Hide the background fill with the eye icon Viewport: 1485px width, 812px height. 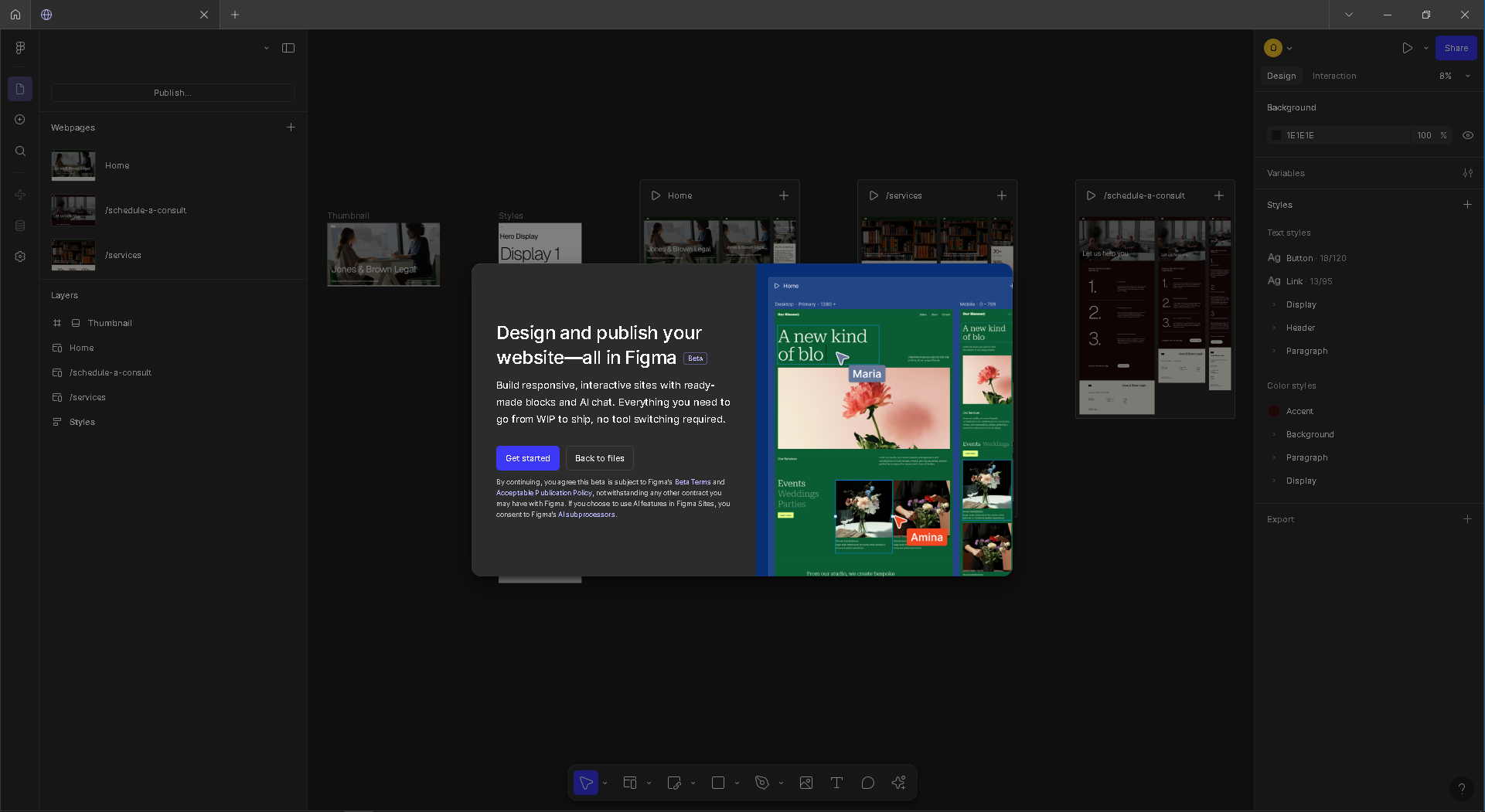[x=1468, y=135]
